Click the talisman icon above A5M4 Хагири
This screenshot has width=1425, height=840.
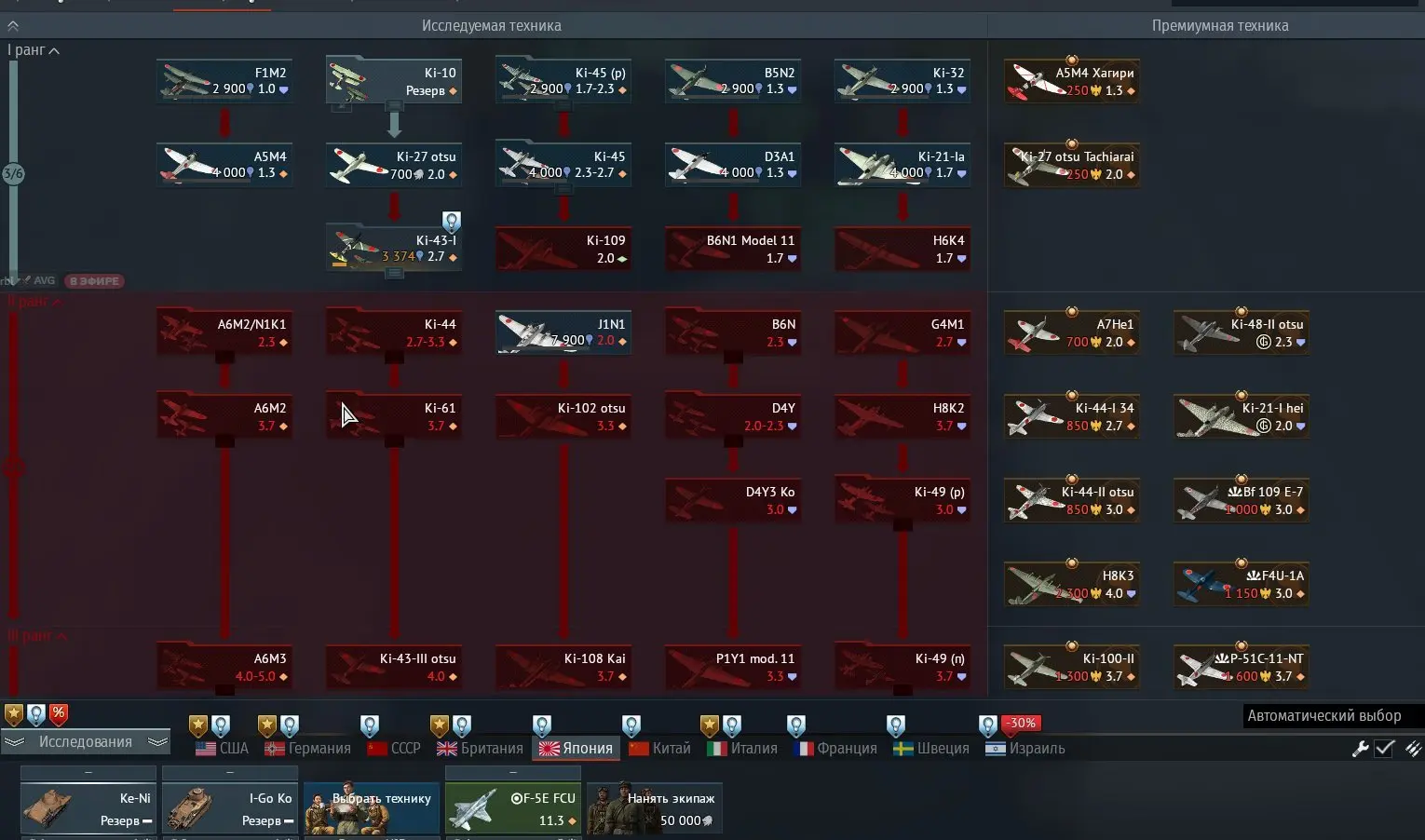coord(1072,61)
